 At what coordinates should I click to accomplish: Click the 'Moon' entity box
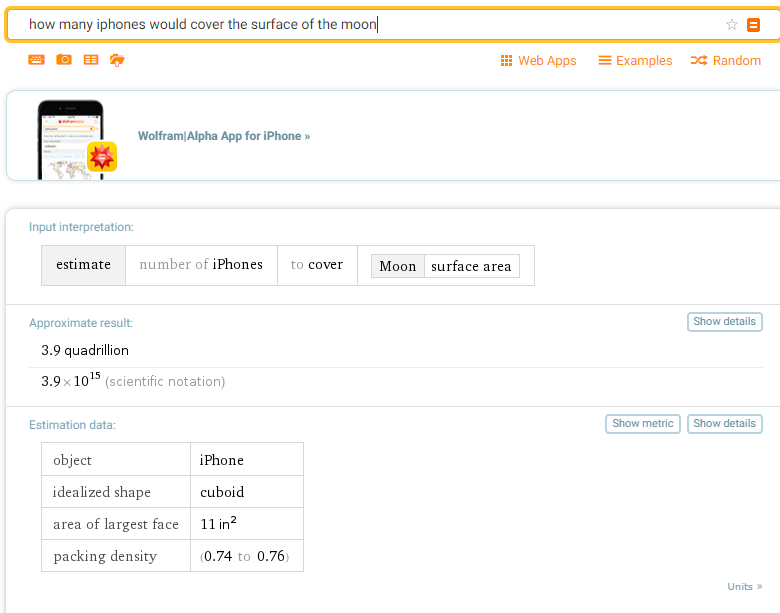[397, 266]
